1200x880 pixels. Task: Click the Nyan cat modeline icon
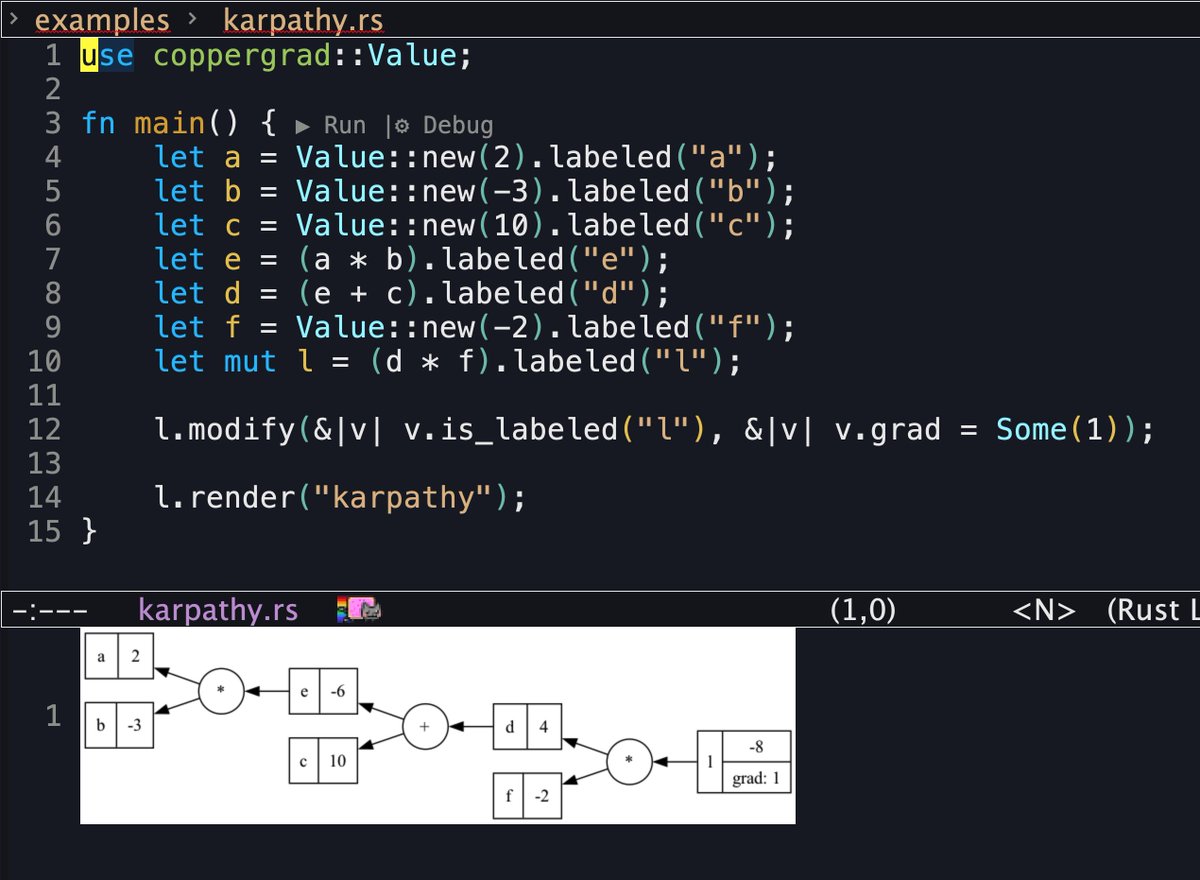pyautogui.click(x=360, y=609)
